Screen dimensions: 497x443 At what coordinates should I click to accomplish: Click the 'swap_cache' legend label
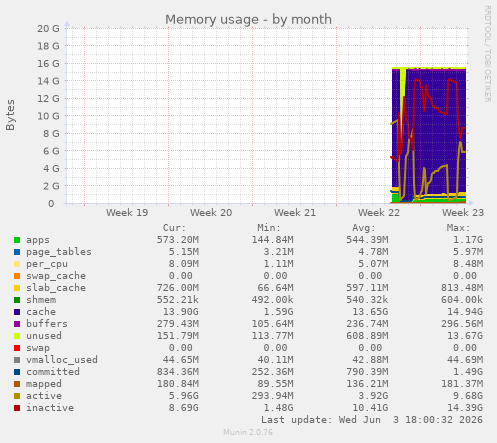coord(56,276)
